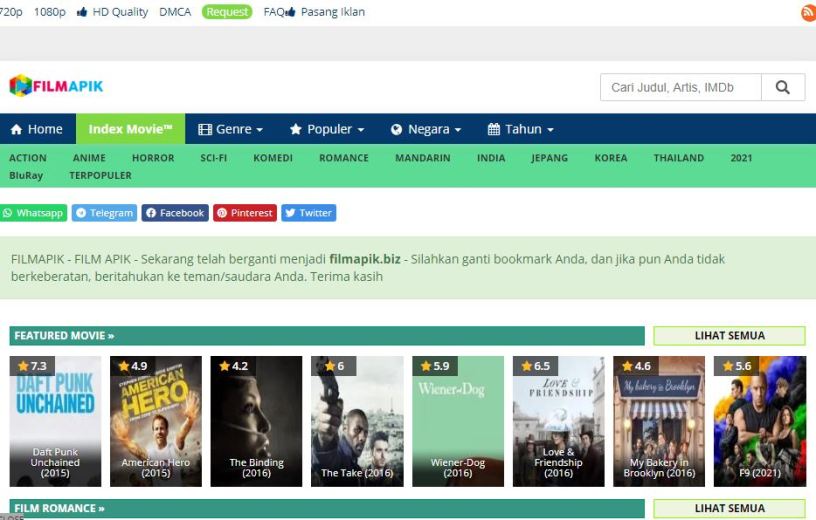Share via the Facebook button
This screenshot has width=816, height=520.
175,213
